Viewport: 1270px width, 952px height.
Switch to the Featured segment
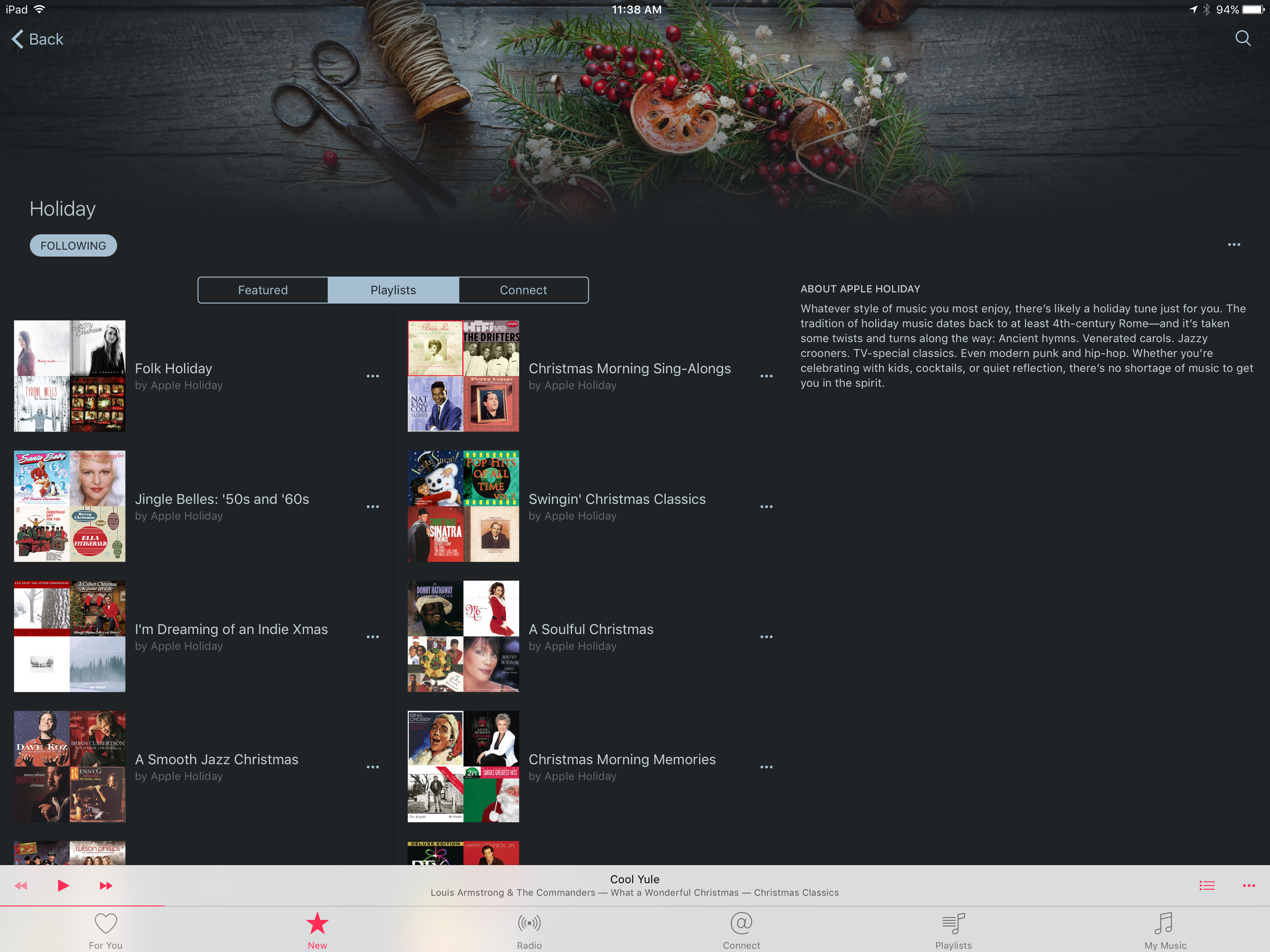263,290
